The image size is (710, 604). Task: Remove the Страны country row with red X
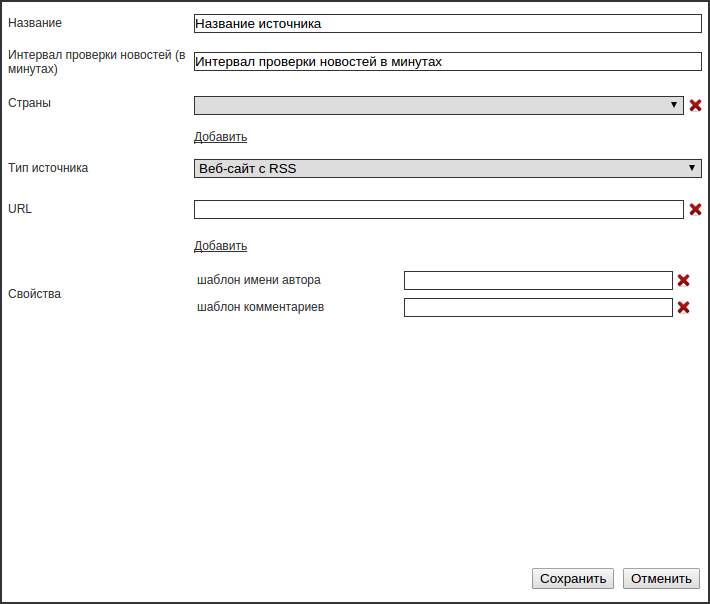pos(696,105)
